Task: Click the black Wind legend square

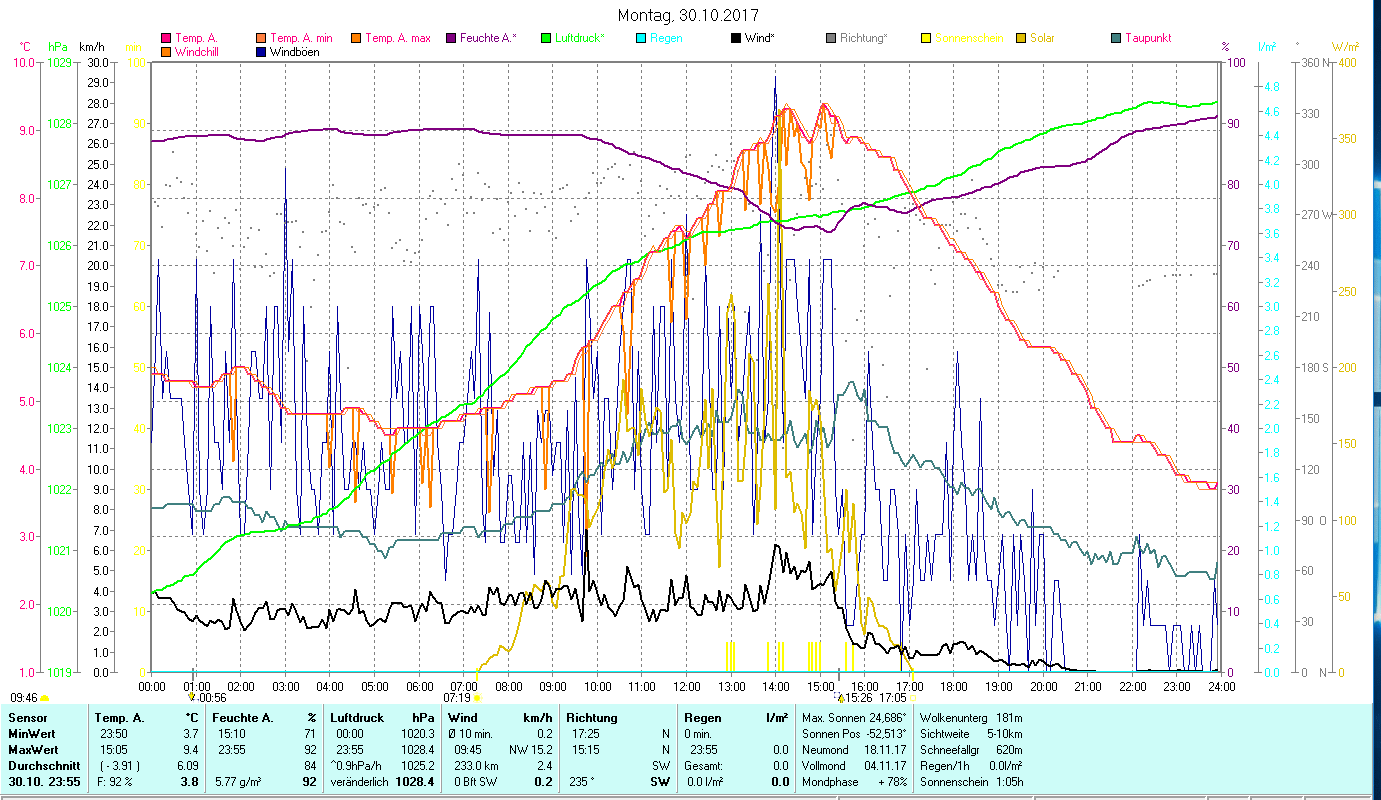Action: [x=736, y=39]
